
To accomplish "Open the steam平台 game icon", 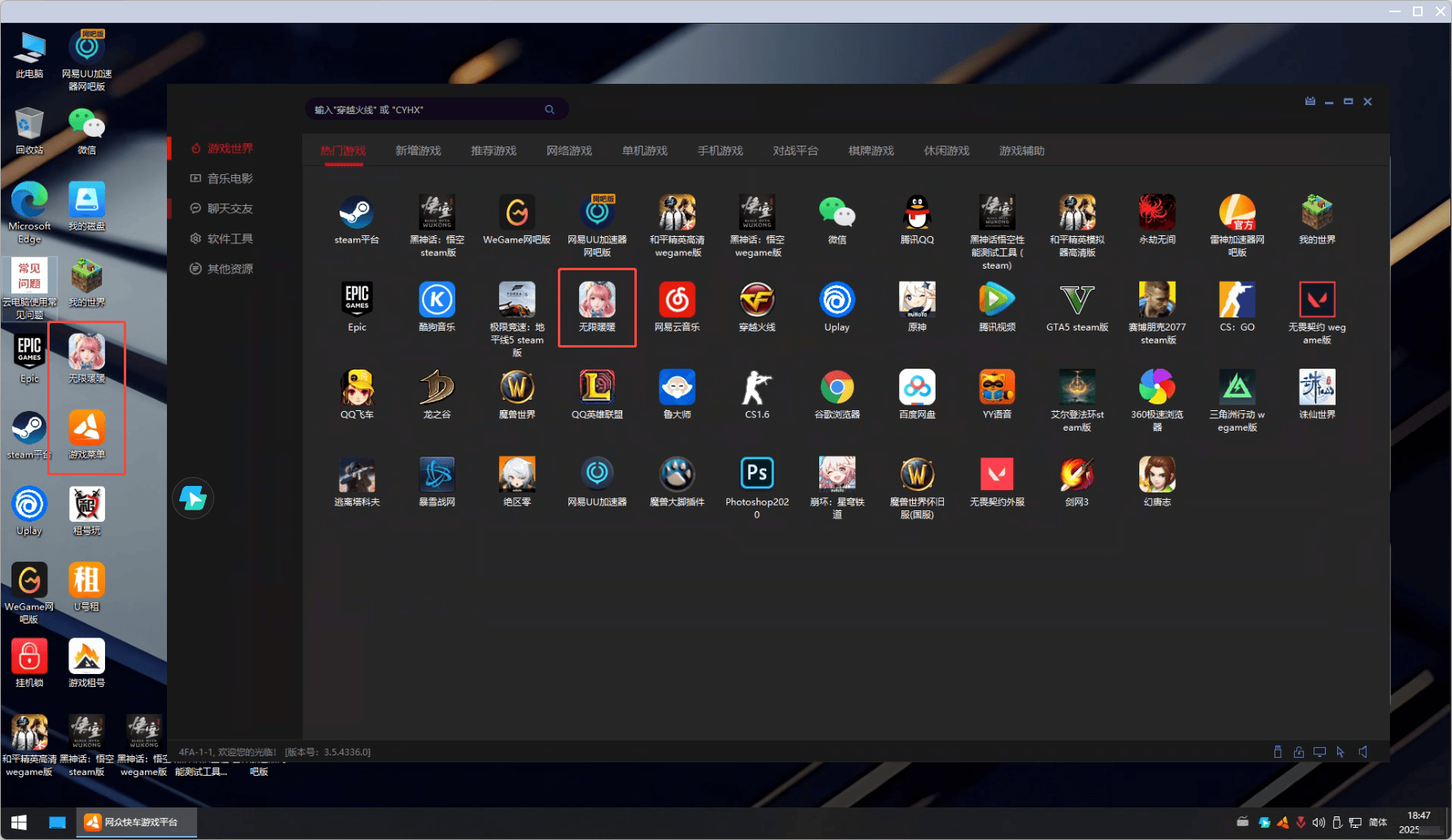I will tap(356, 213).
